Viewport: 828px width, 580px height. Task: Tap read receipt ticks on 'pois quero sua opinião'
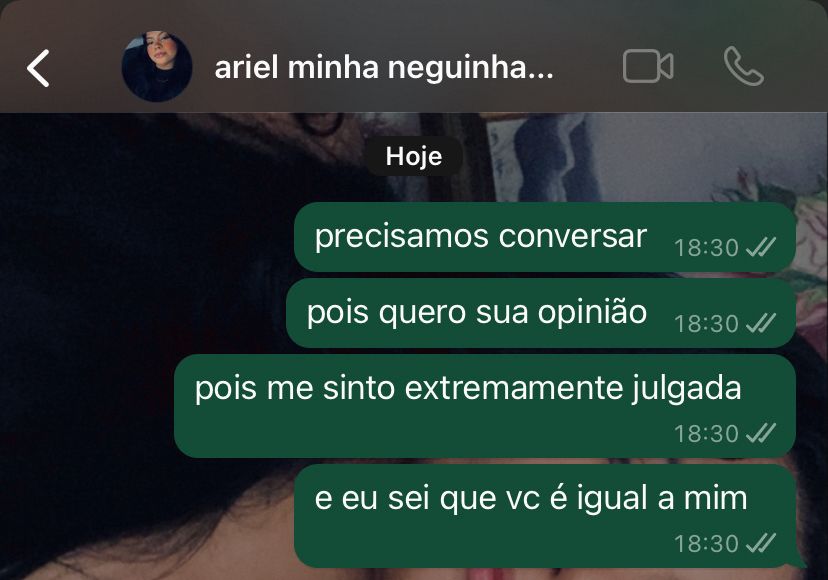761,323
